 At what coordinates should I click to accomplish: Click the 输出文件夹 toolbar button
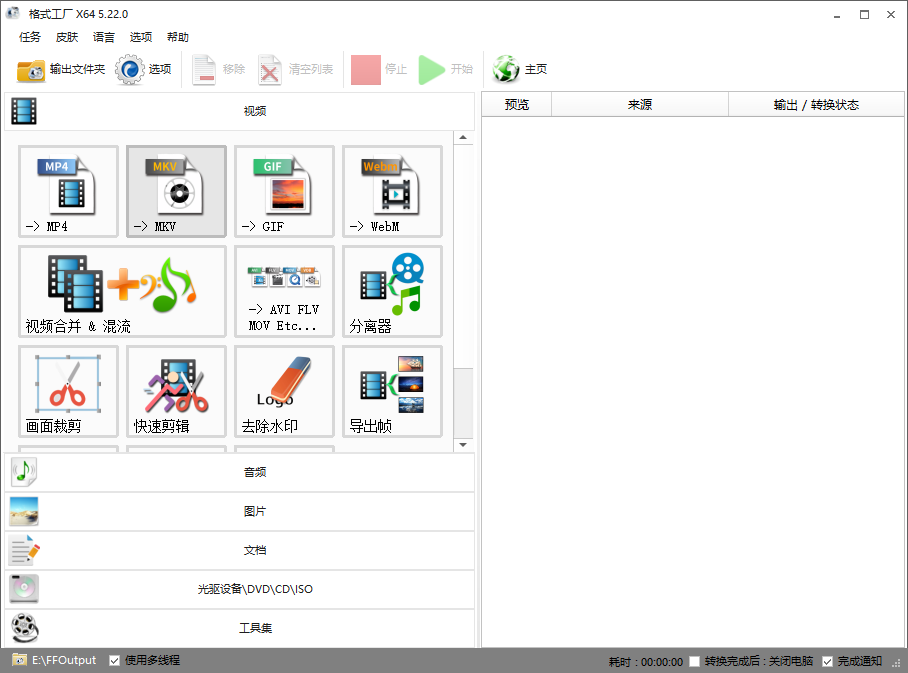(x=61, y=70)
